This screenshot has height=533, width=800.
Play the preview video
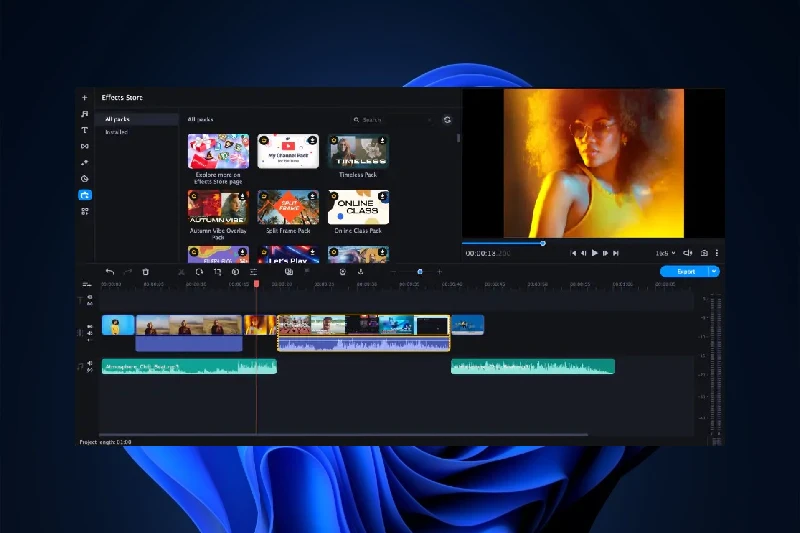tap(594, 253)
